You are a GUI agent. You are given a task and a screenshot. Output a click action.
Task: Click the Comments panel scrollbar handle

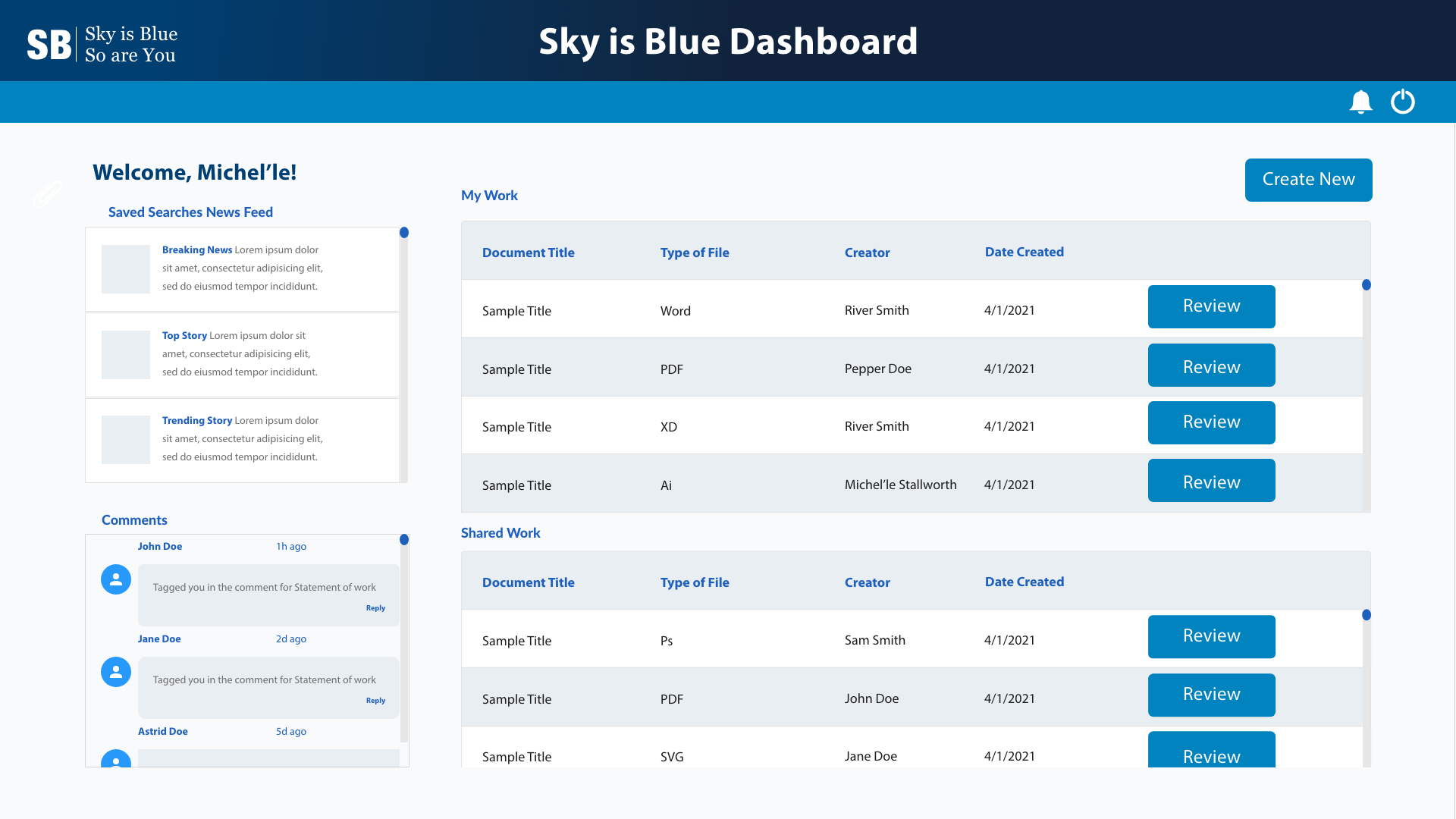pos(405,540)
